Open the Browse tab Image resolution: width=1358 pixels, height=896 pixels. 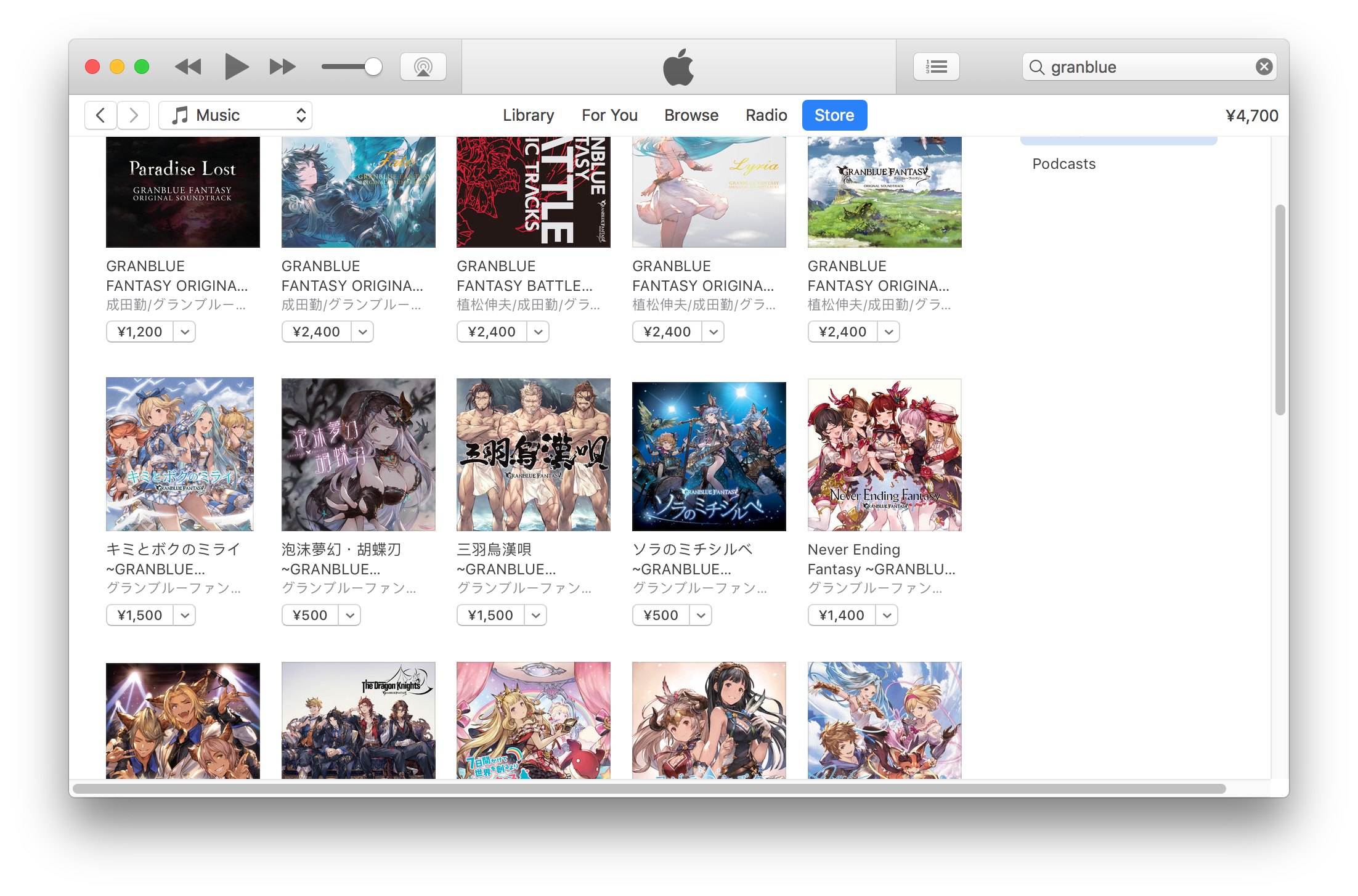pos(691,115)
